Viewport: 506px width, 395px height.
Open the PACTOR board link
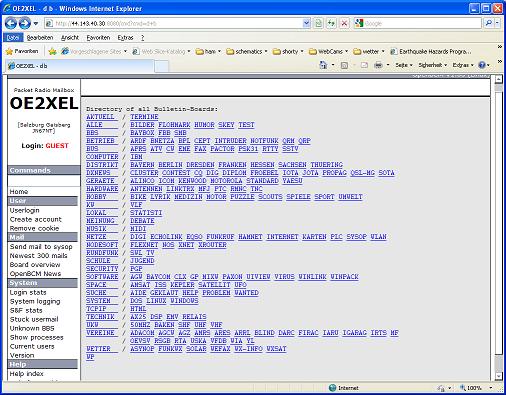(222, 149)
